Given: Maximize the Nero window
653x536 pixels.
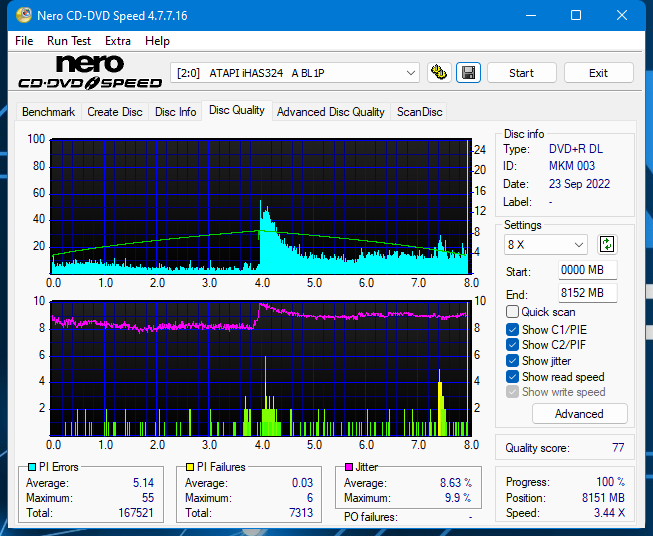Looking at the screenshot, I should tap(576, 15).
